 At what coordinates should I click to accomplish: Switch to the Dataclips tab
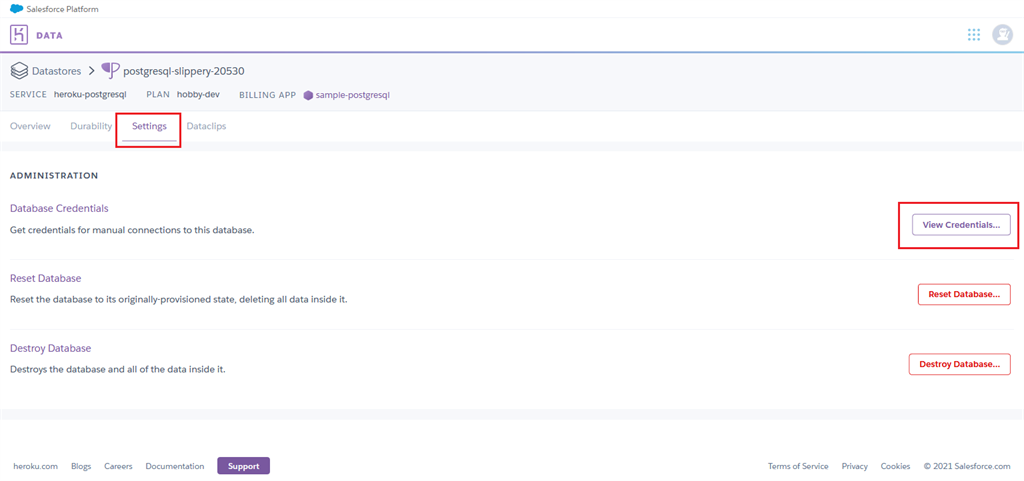point(206,126)
